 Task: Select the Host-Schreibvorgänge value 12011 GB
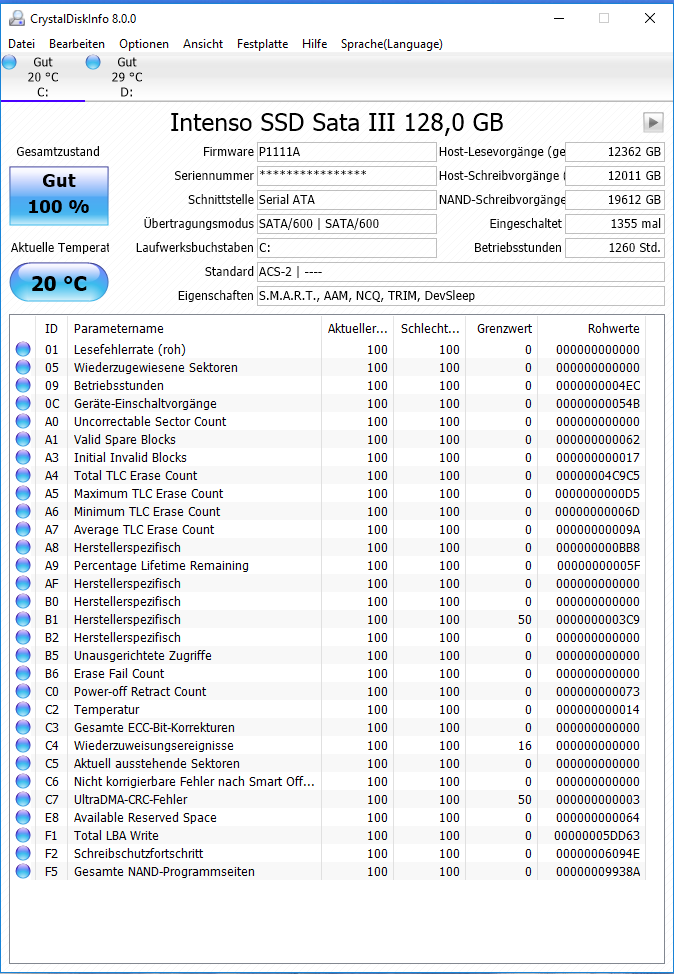coord(615,176)
